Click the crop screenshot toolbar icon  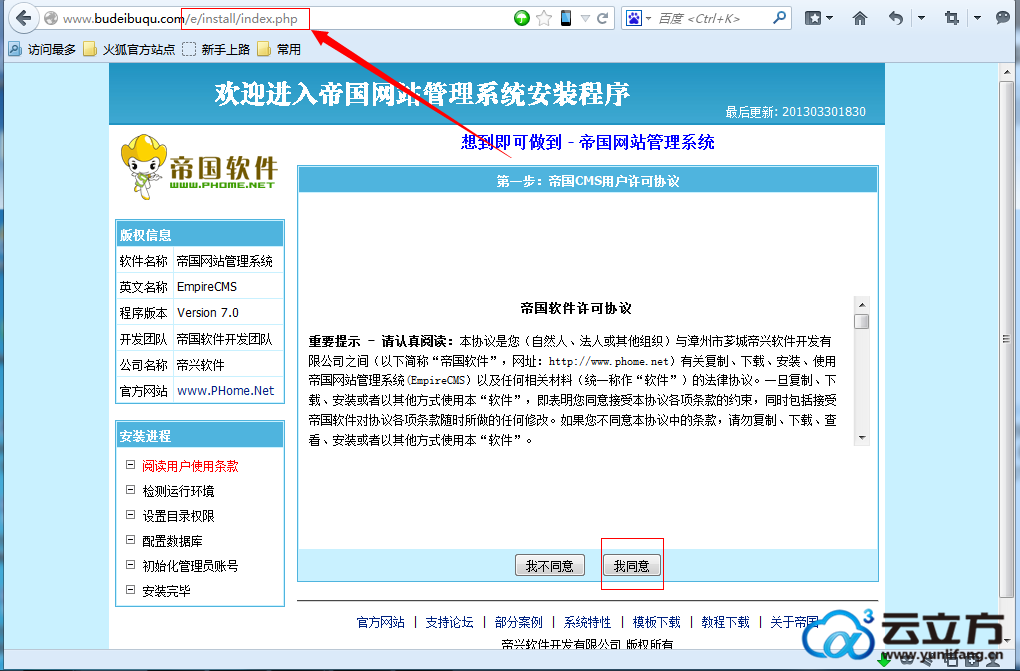click(952, 18)
